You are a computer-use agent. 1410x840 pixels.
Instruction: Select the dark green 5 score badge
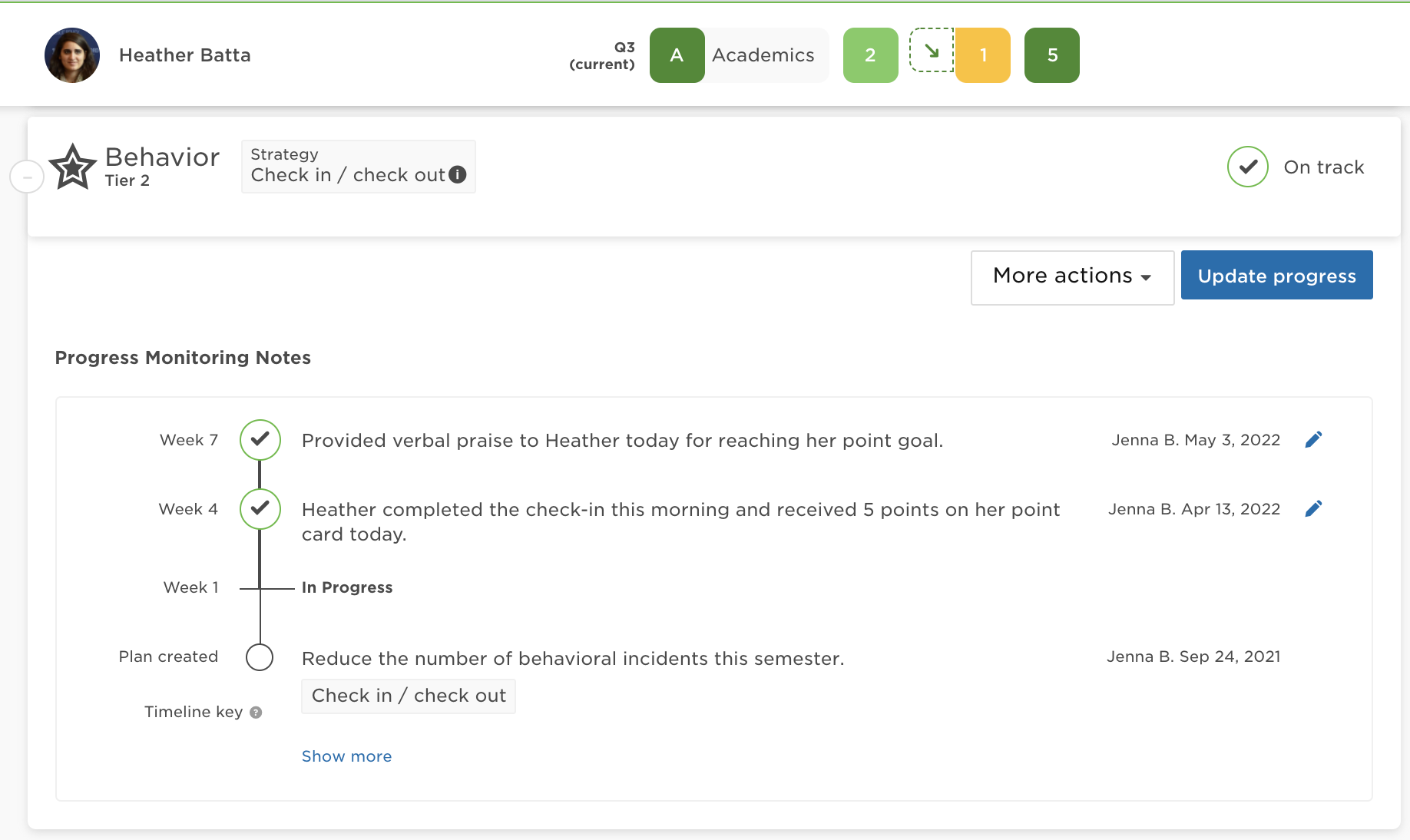pos(1051,55)
